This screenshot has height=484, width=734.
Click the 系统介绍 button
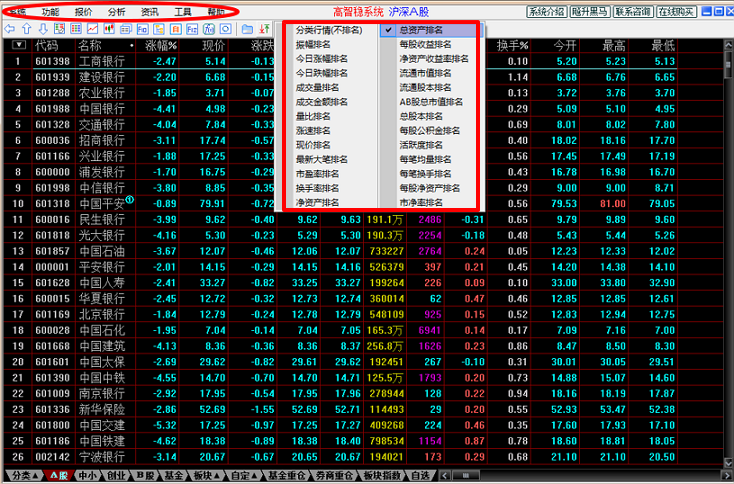[546, 11]
